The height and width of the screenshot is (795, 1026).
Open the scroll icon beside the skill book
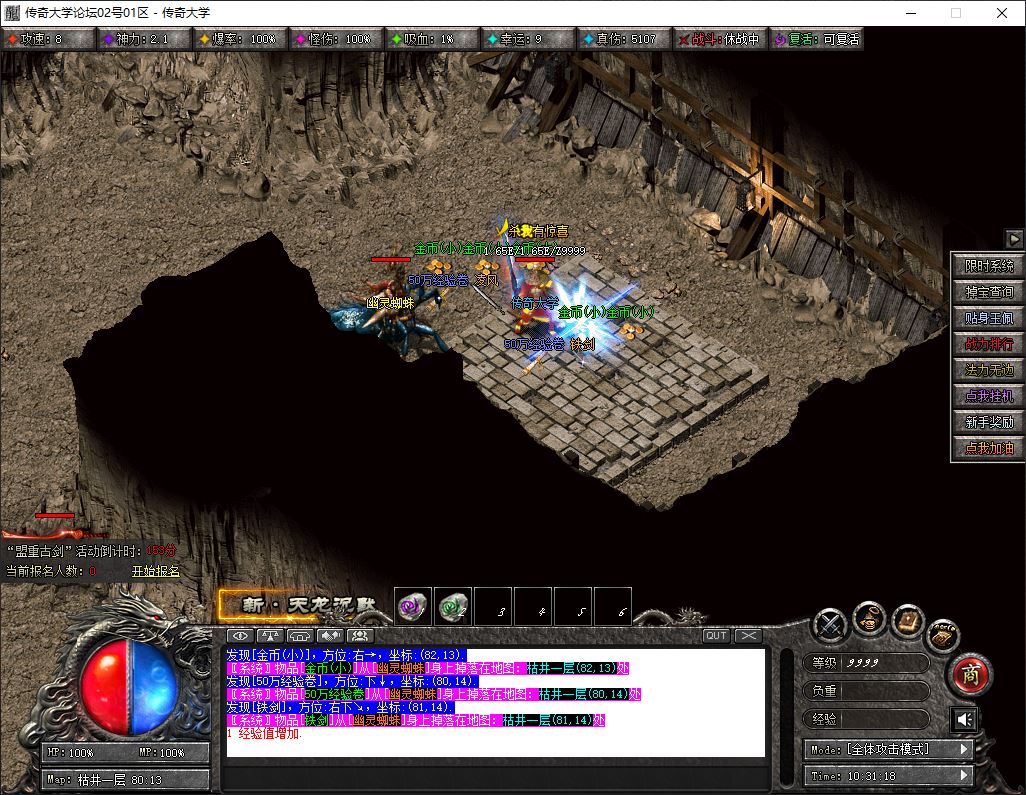pyautogui.click(x=943, y=633)
